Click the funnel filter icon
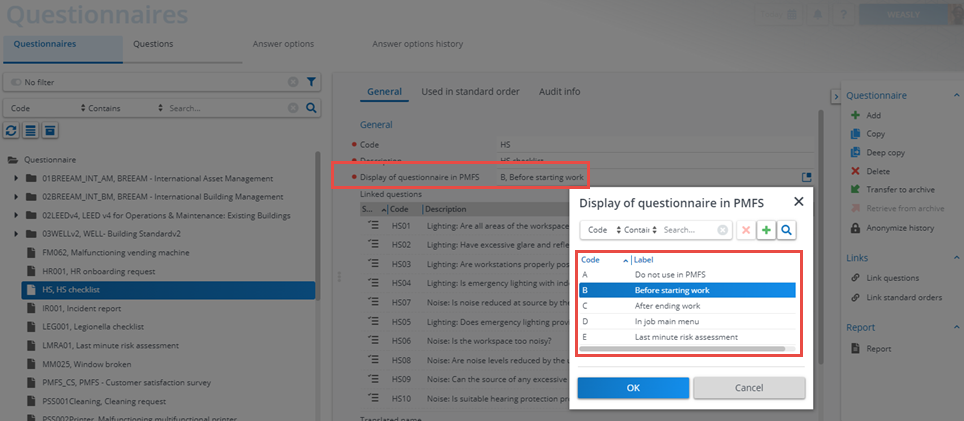 [x=311, y=82]
